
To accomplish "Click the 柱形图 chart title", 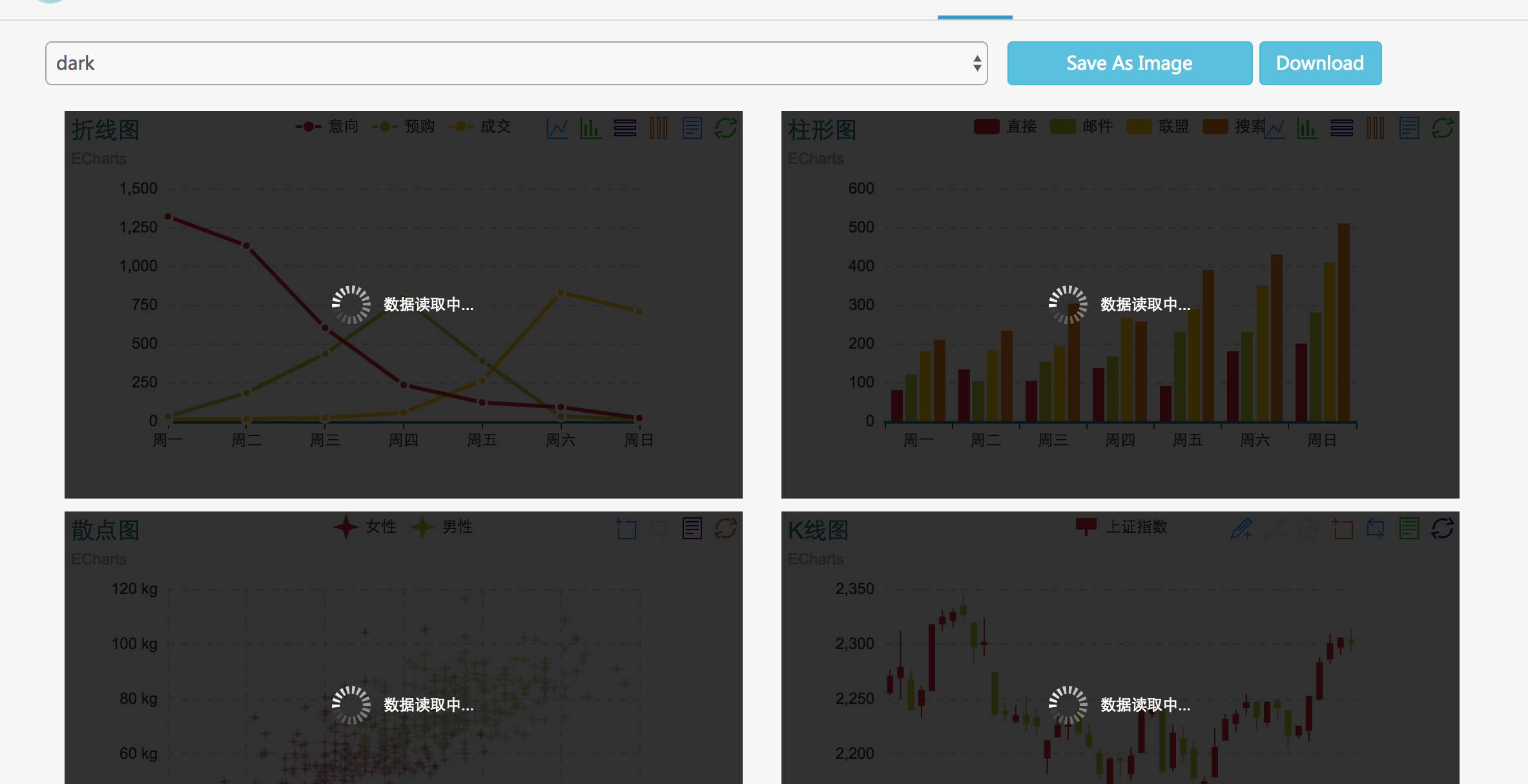I will [822, 130].
